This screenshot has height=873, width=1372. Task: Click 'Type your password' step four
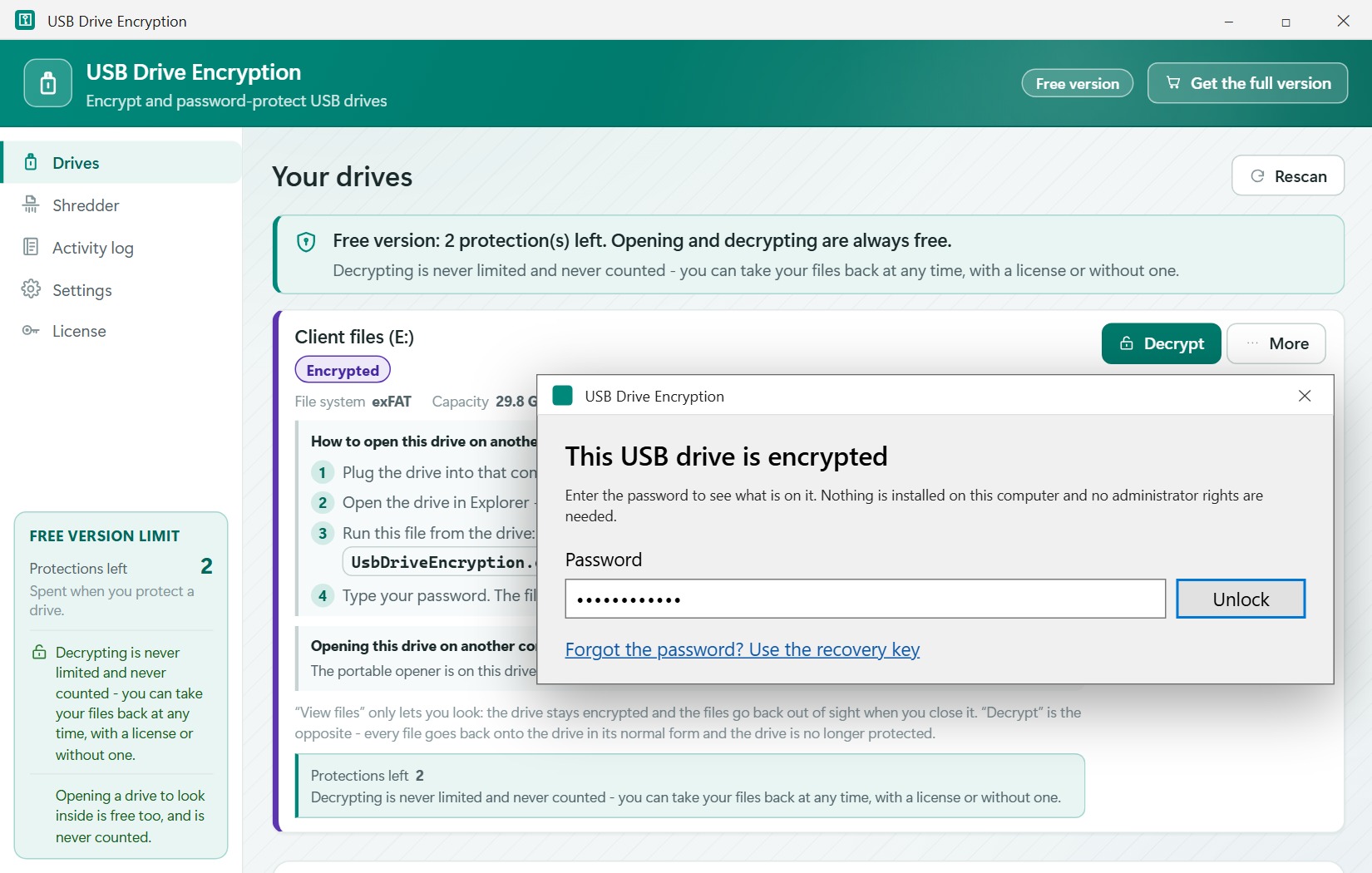coord(439,595)
